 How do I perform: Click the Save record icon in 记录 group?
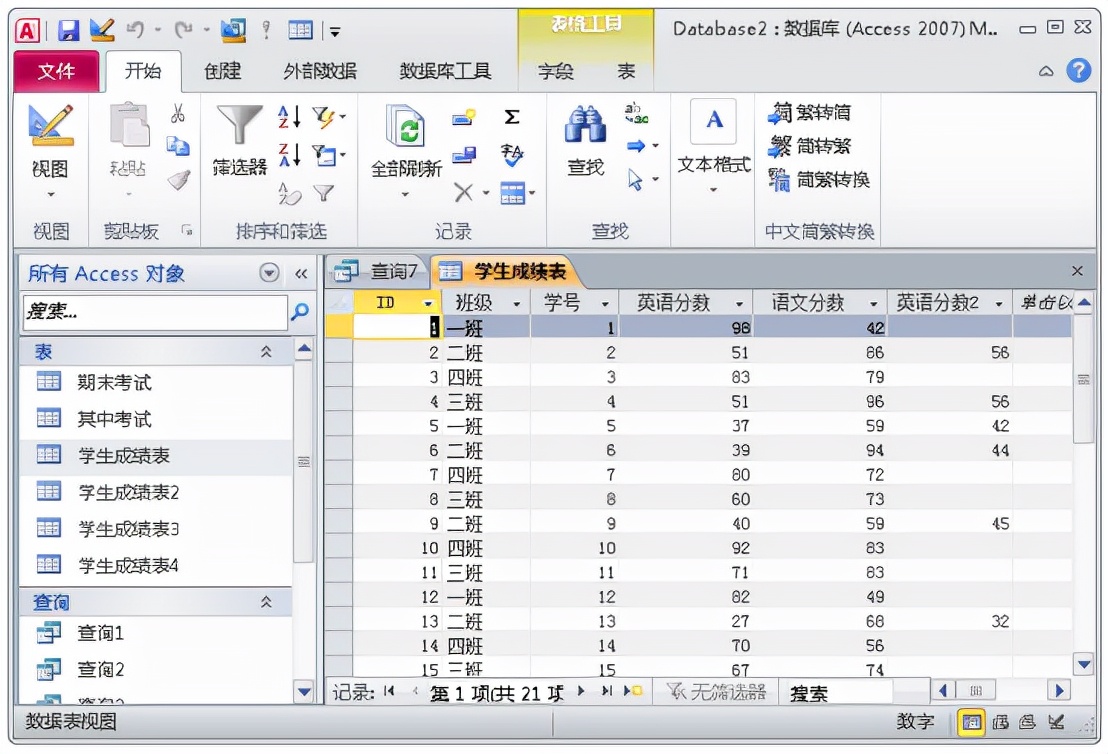464,154
